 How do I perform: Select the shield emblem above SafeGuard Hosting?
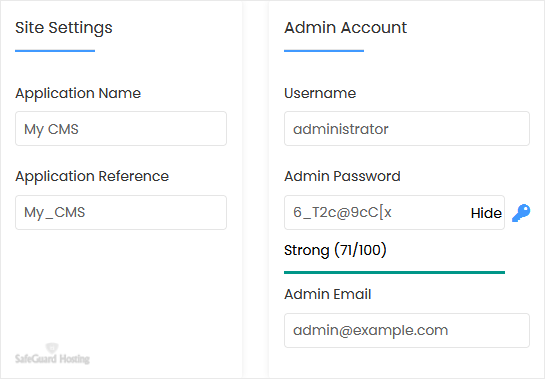point(52,347)
